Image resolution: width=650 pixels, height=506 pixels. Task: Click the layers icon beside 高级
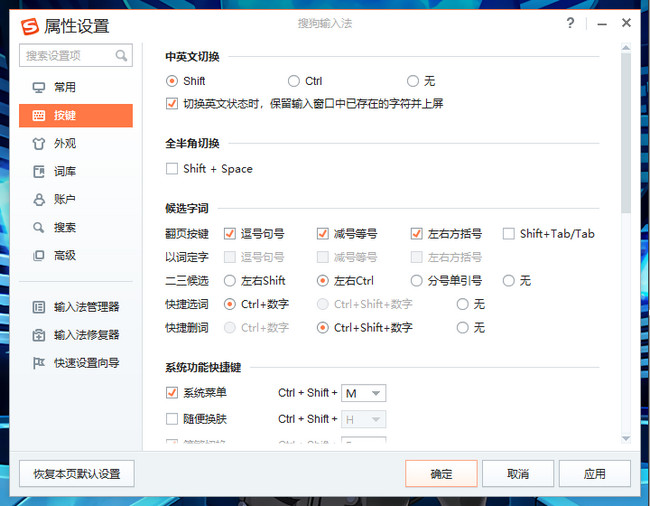coord(39,255)
